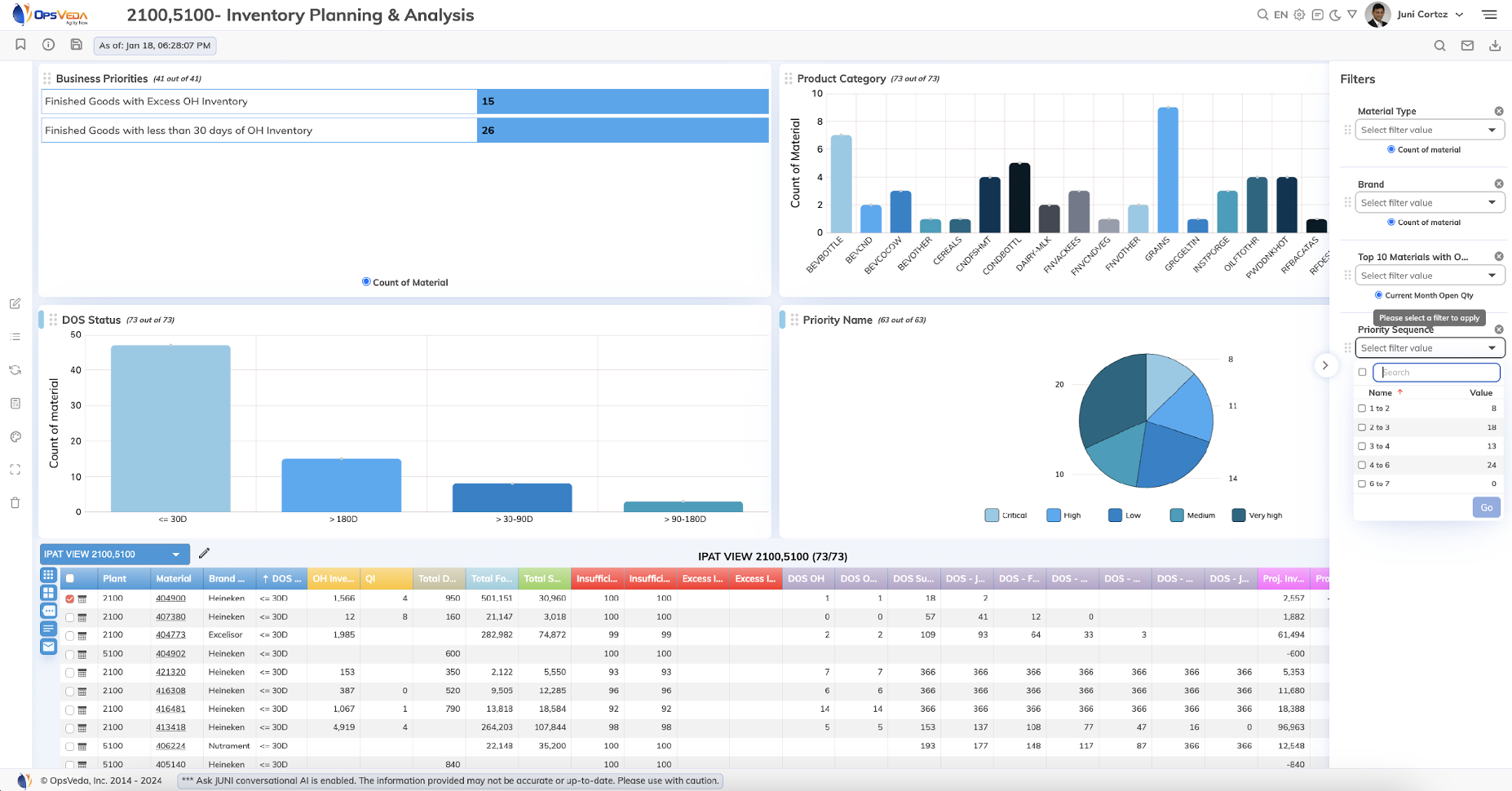Open settings gear in header

click(x=1299, y=15)
